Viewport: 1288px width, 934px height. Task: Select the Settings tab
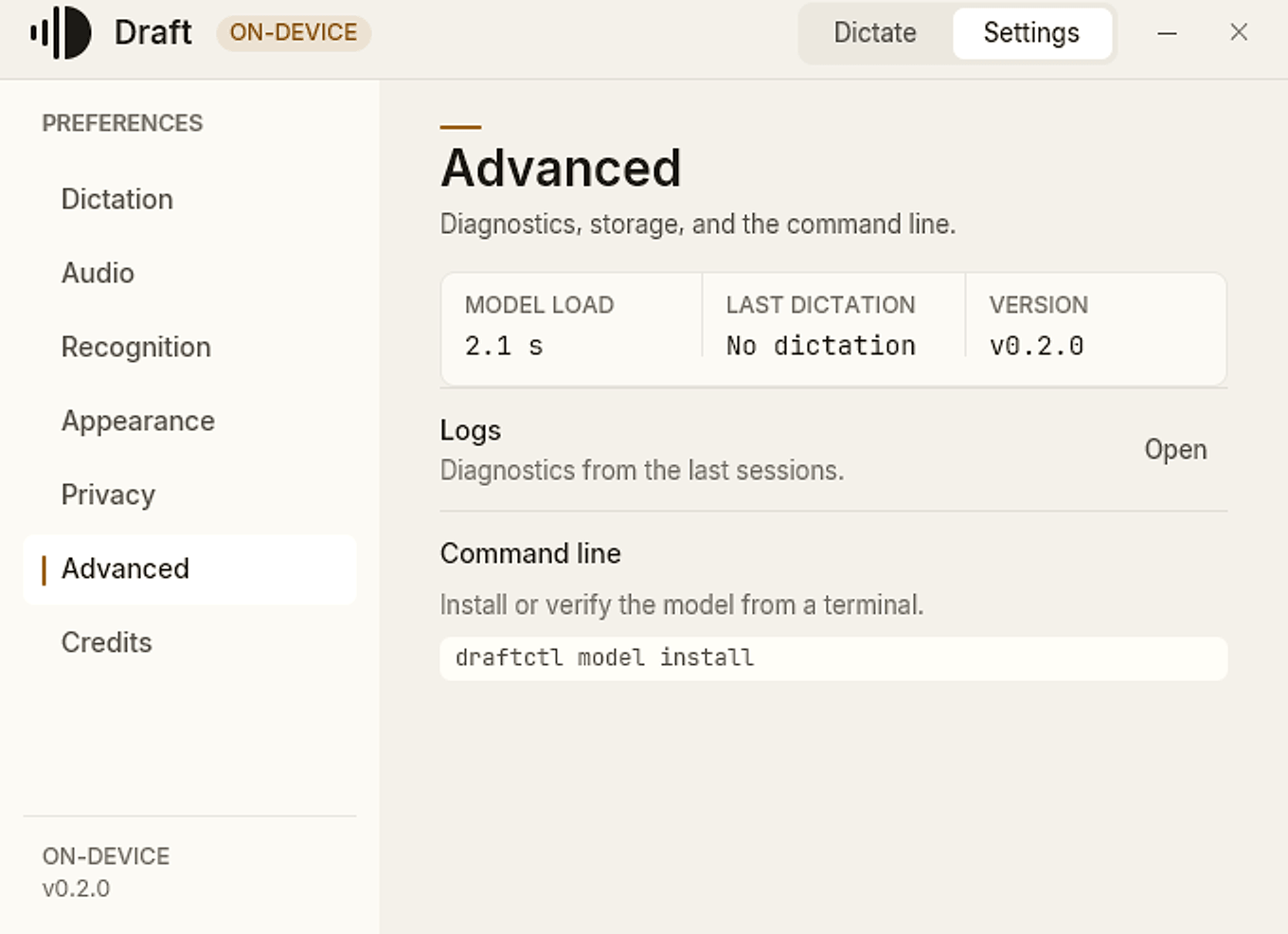coord(1031,33)
